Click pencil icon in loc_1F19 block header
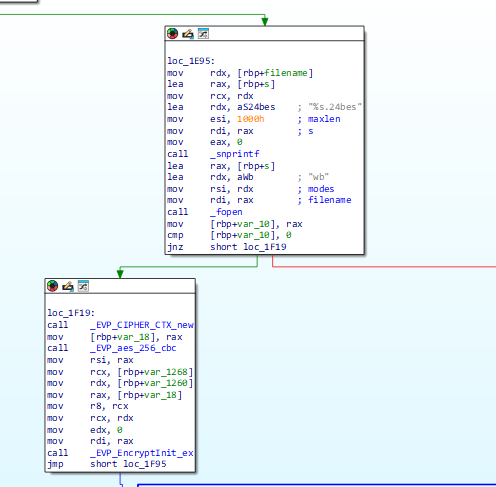The width and height of the screenshot is (496, 487). click(x=68, y=286)
